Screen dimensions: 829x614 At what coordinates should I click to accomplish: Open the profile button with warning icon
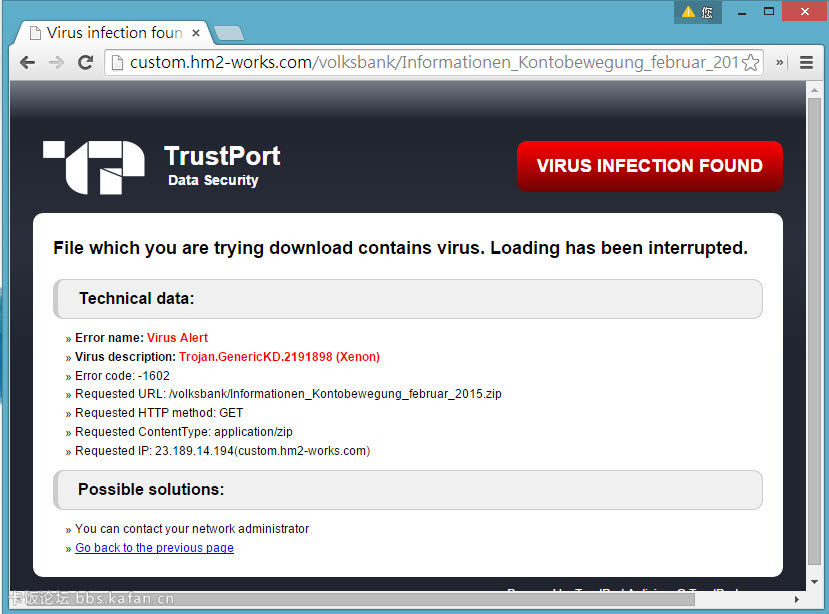697,12
